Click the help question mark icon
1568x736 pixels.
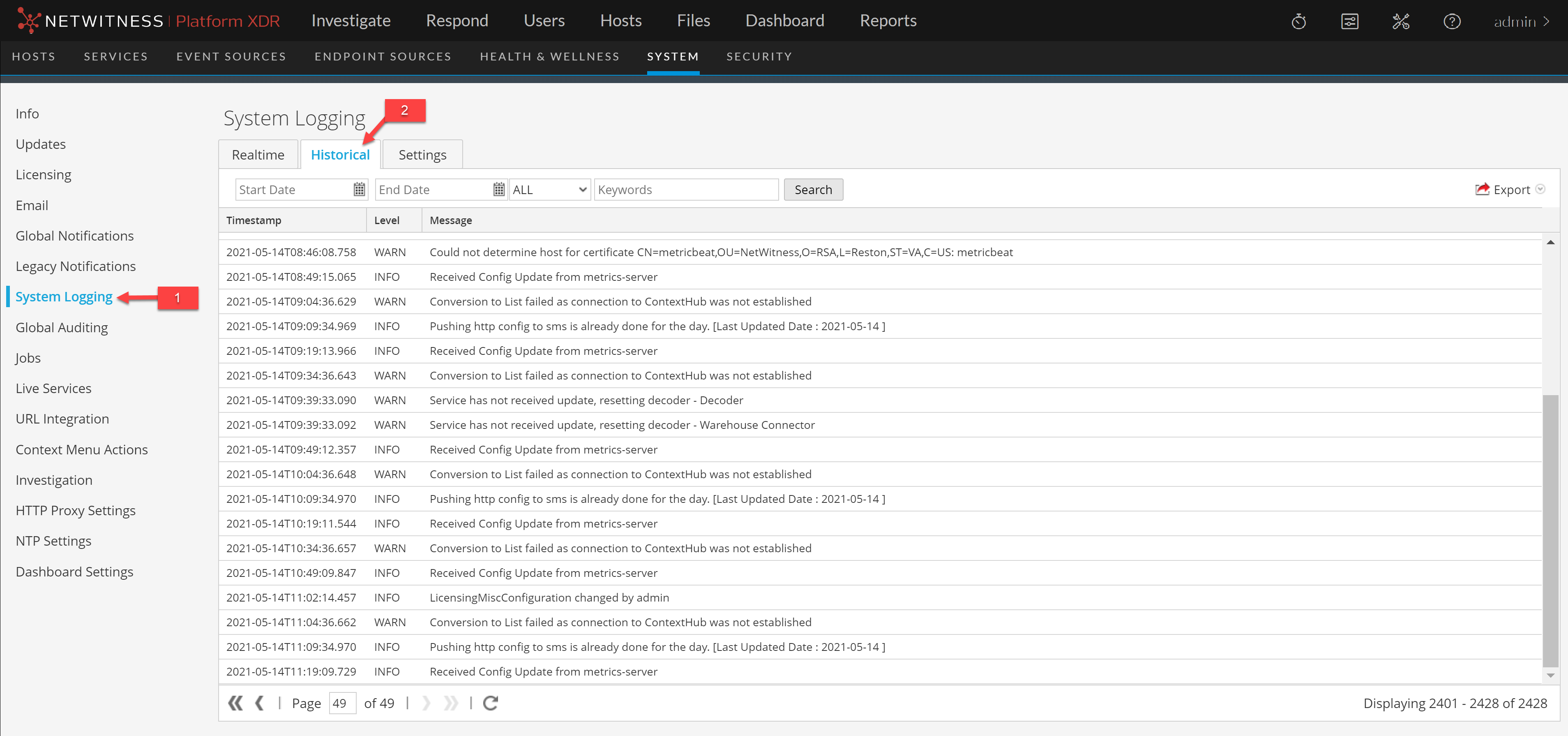[x=1452, y=21]
